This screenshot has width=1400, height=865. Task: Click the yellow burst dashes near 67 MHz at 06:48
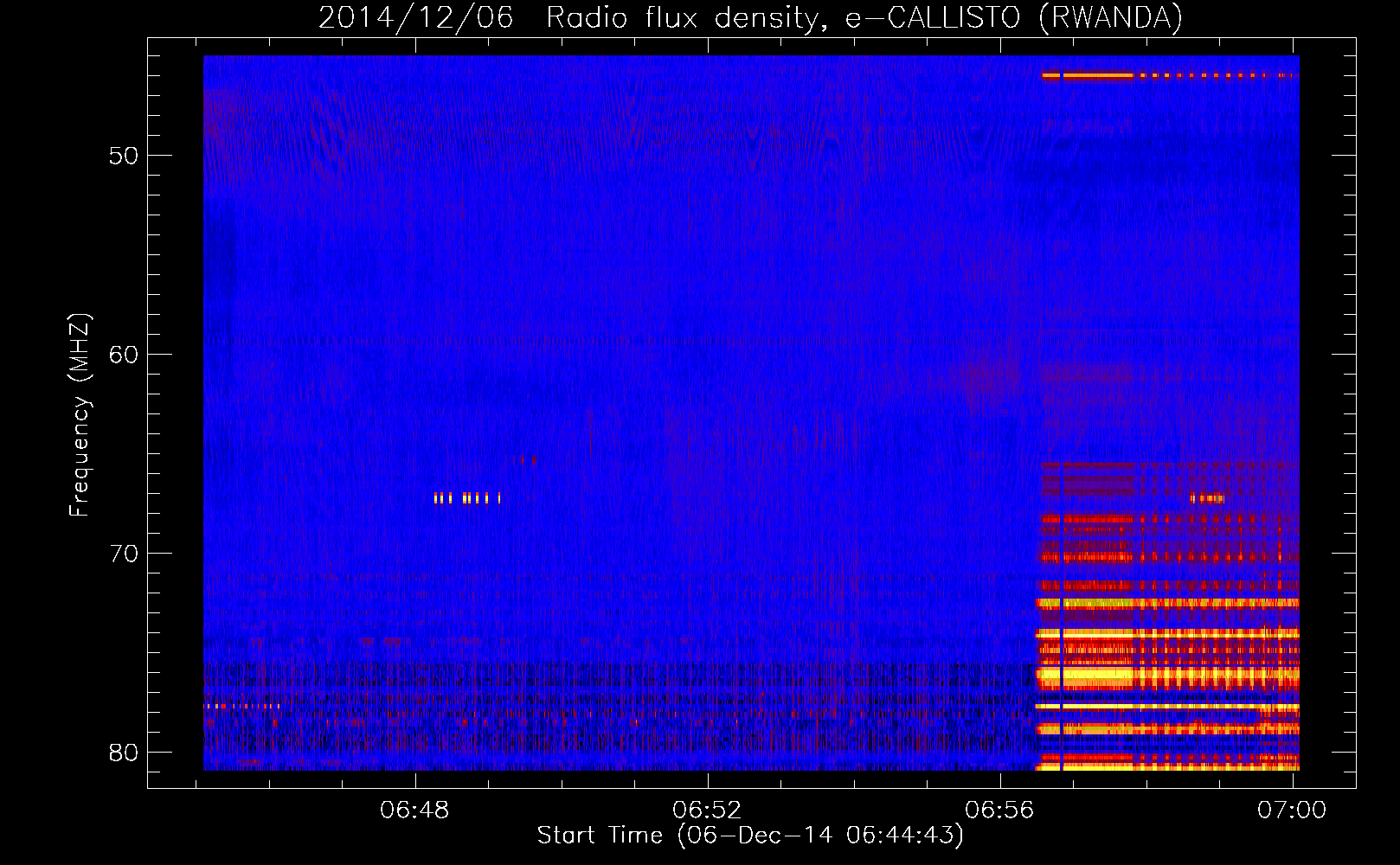coord(467,497)
